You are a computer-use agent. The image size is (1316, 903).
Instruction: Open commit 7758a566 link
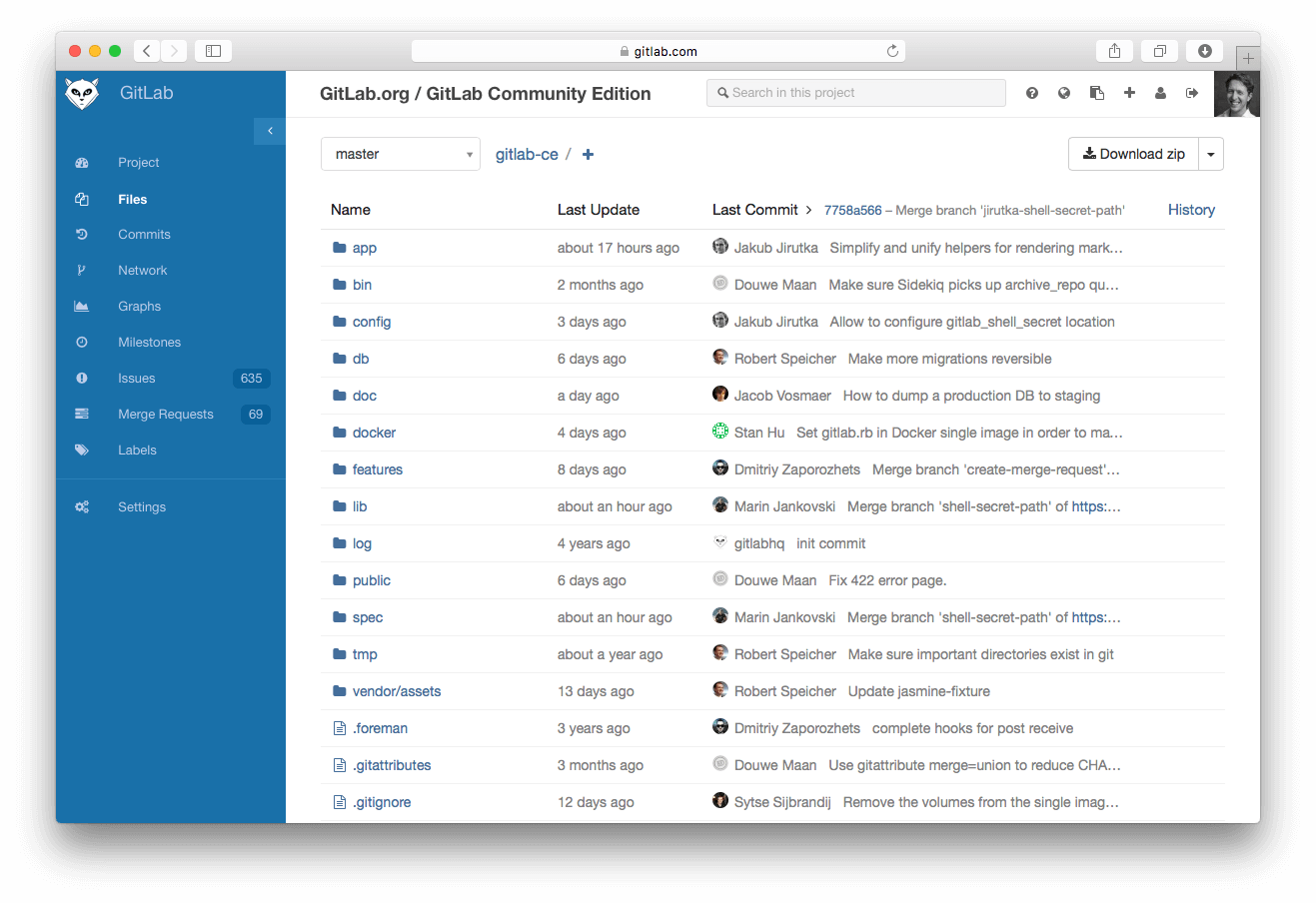(852, 210)
